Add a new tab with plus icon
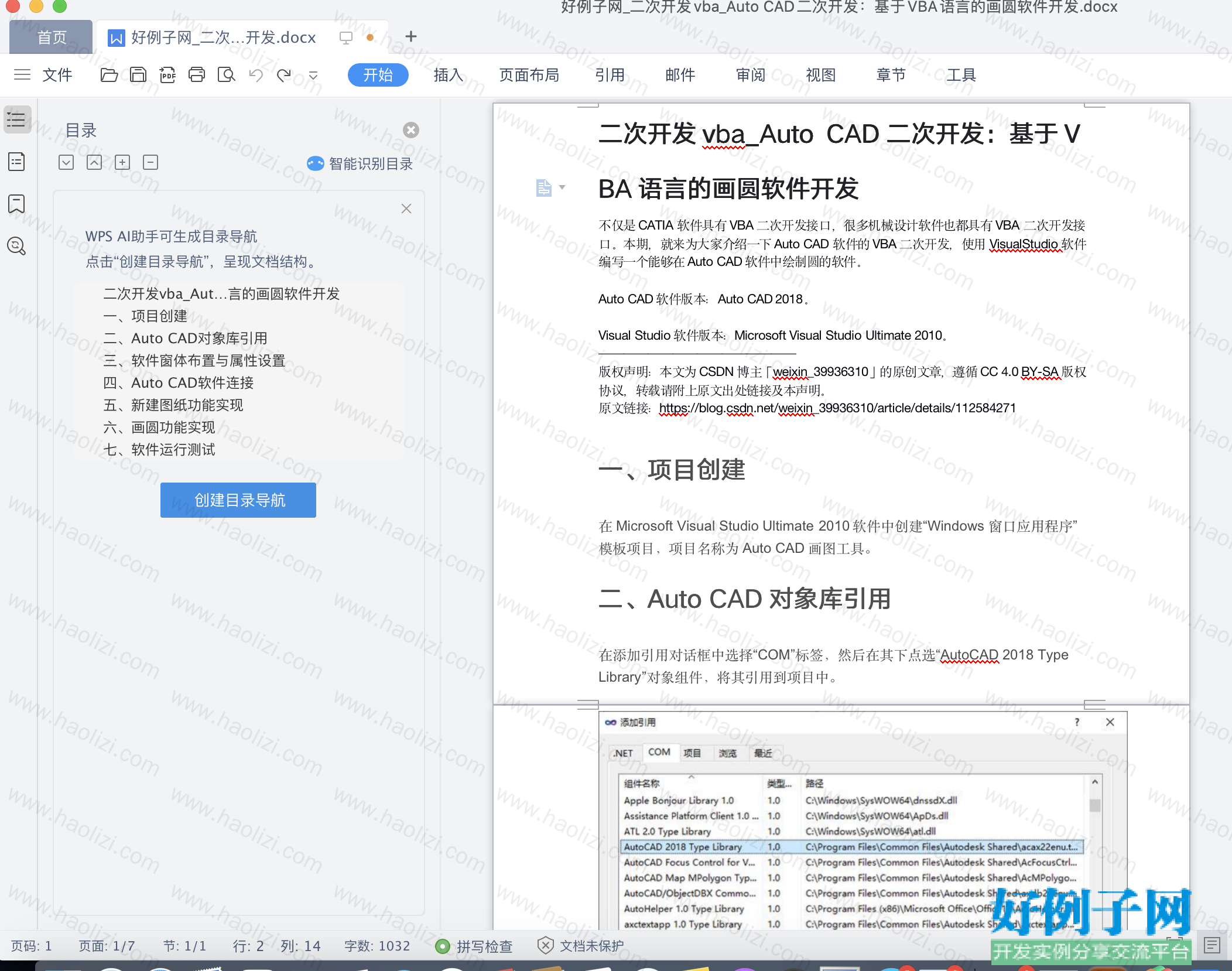Screen dimensions: 1232x971 411,36
